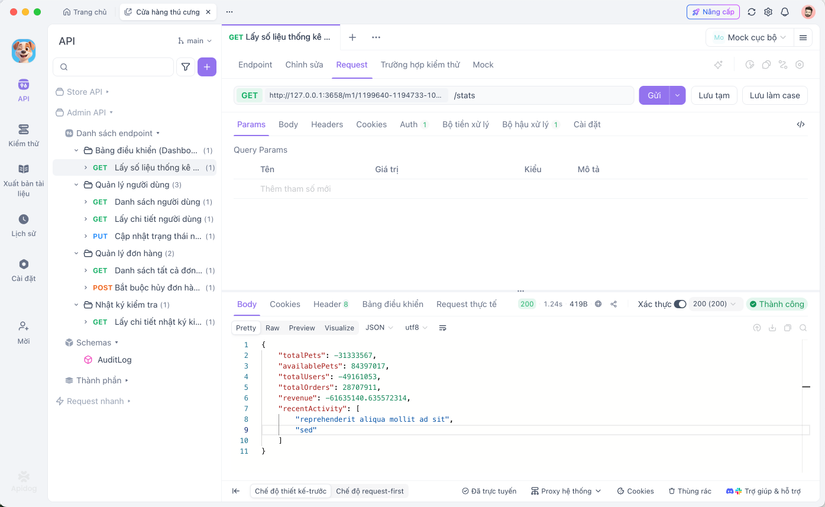The height and width of the screenshot is (507, 825).
Task: Click the user profile avatar
Action: coord(808,12)
